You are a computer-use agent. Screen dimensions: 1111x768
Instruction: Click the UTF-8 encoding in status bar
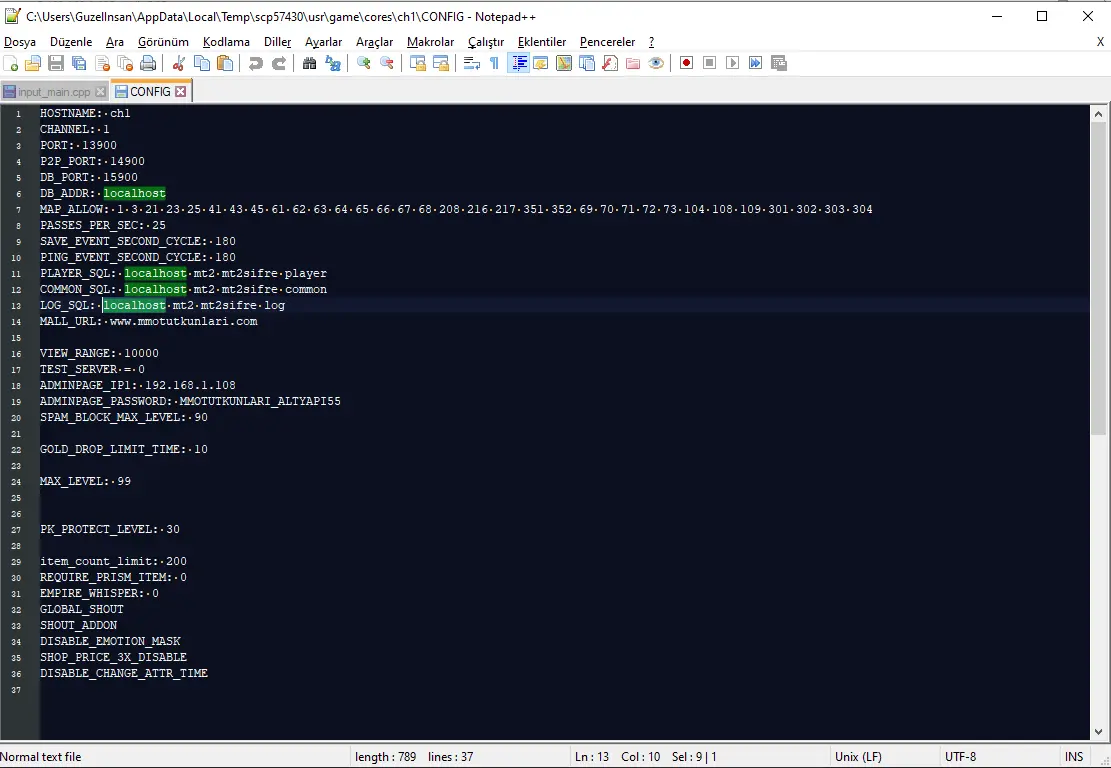tap(960, 757)
